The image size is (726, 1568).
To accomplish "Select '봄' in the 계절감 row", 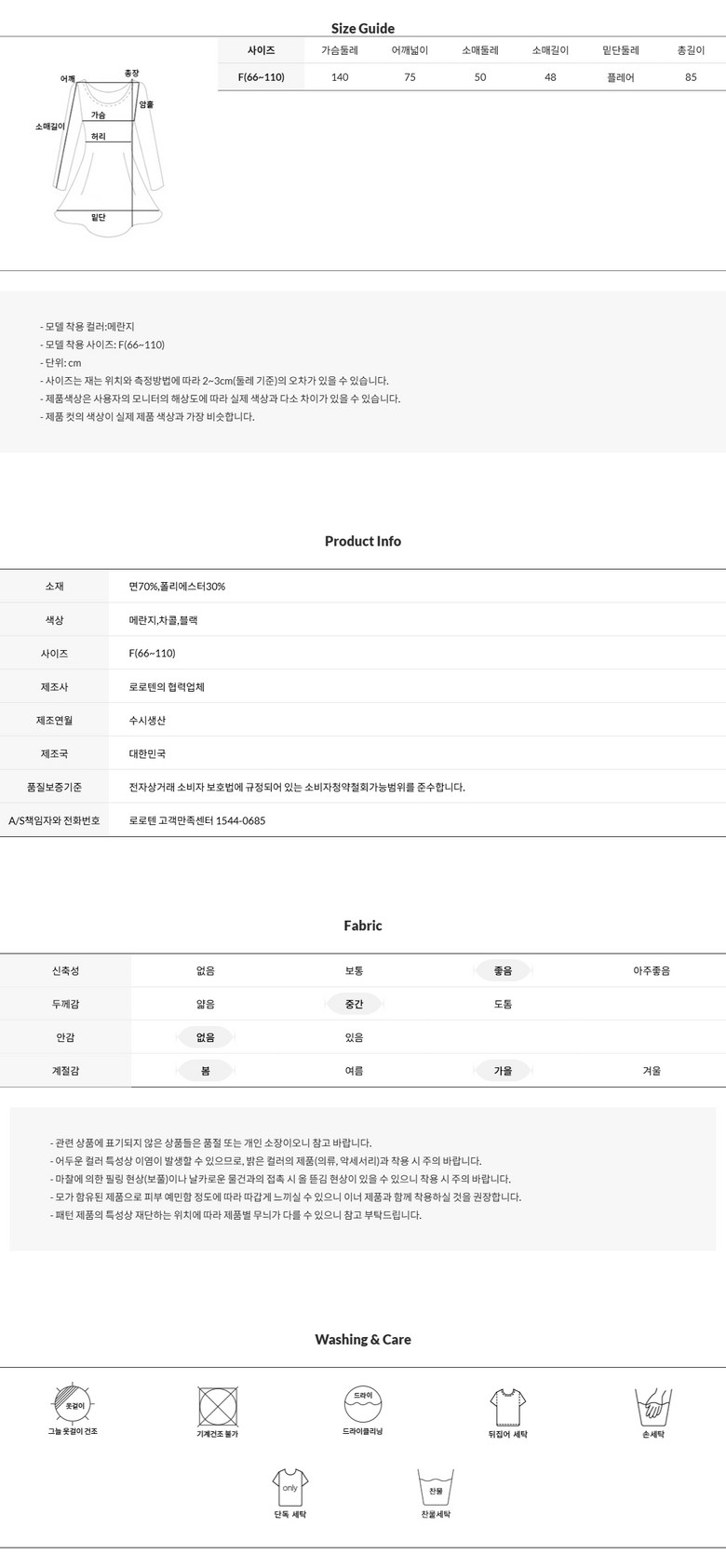I will pyautogui.click(x=205, y=1071).
